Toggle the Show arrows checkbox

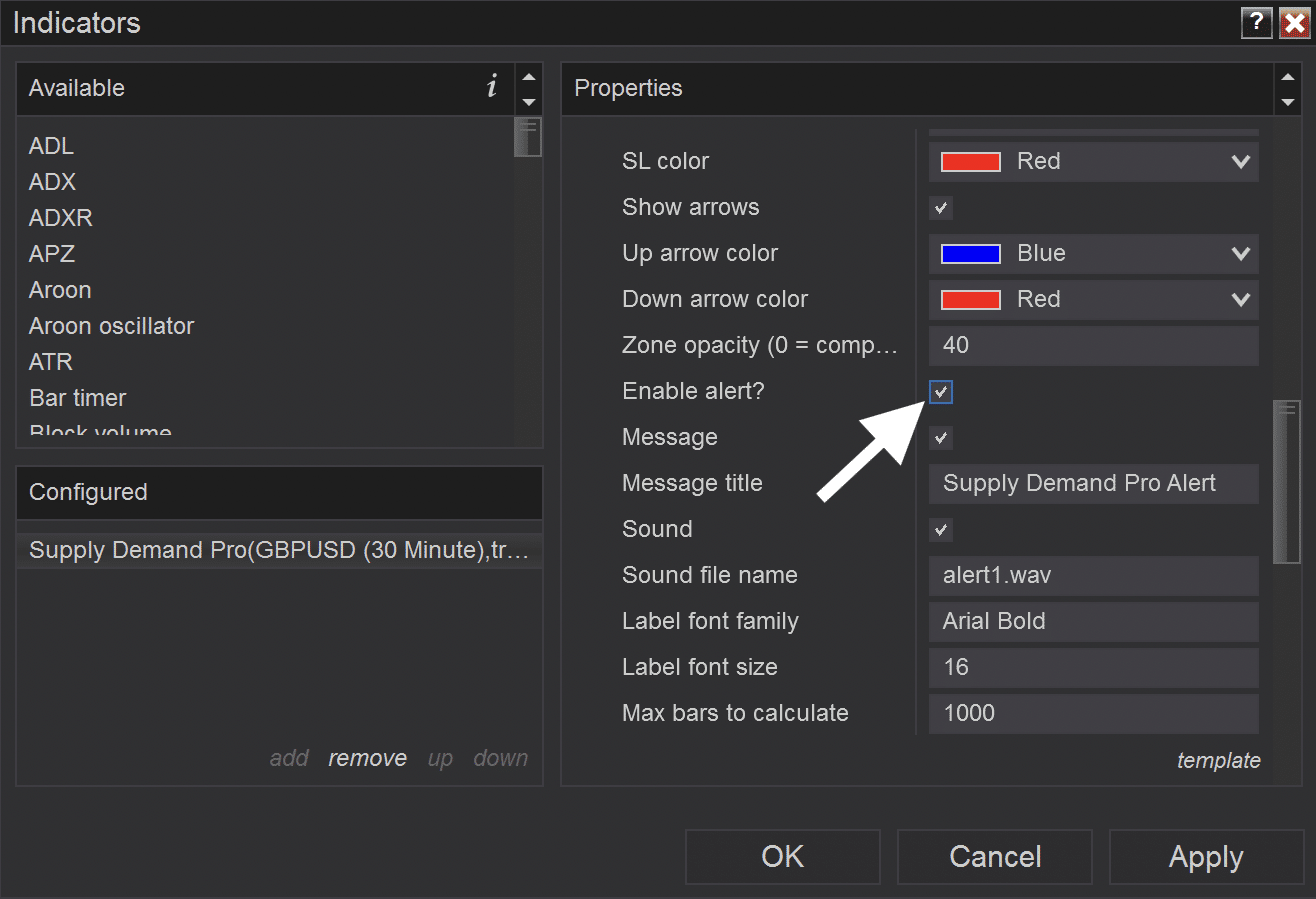[x=940, y=208]
